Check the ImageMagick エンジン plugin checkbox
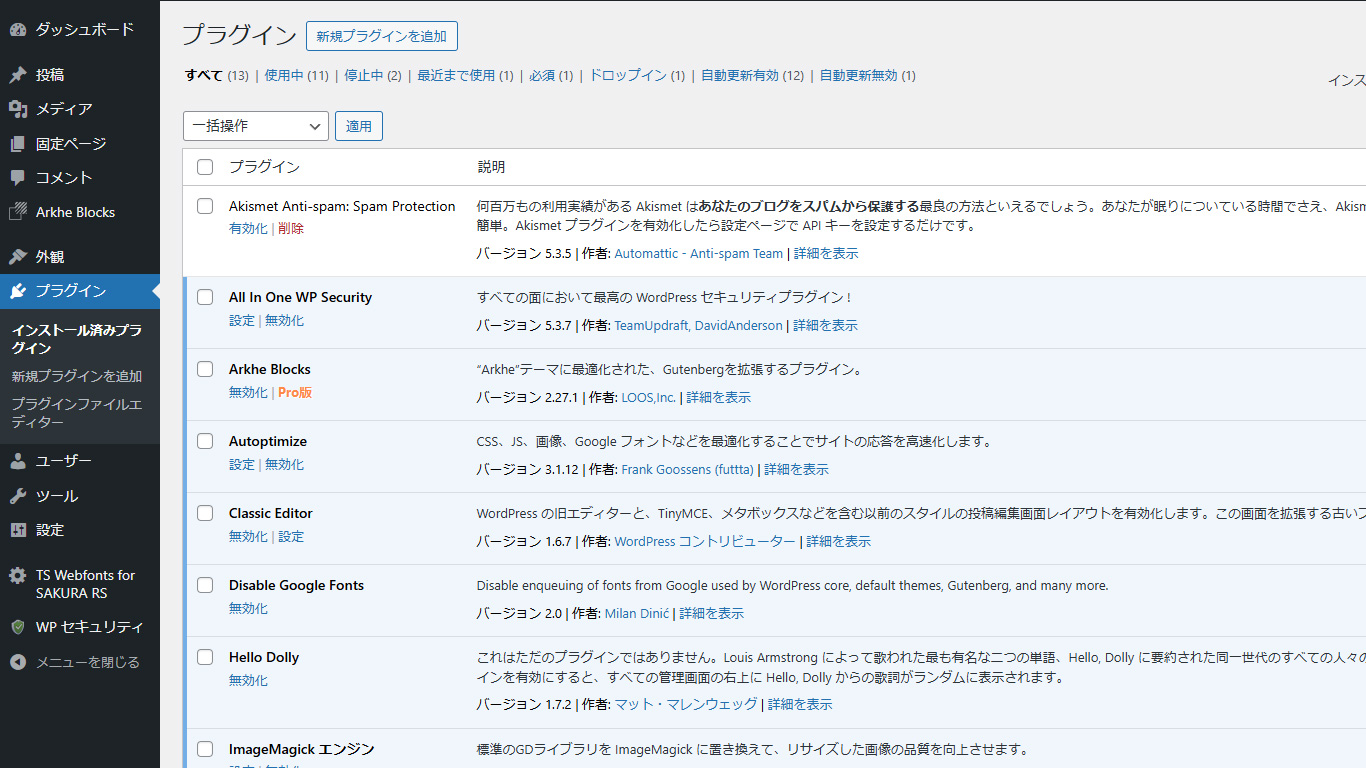This screenshot has width=1366, height=768. tap(205, 749)
